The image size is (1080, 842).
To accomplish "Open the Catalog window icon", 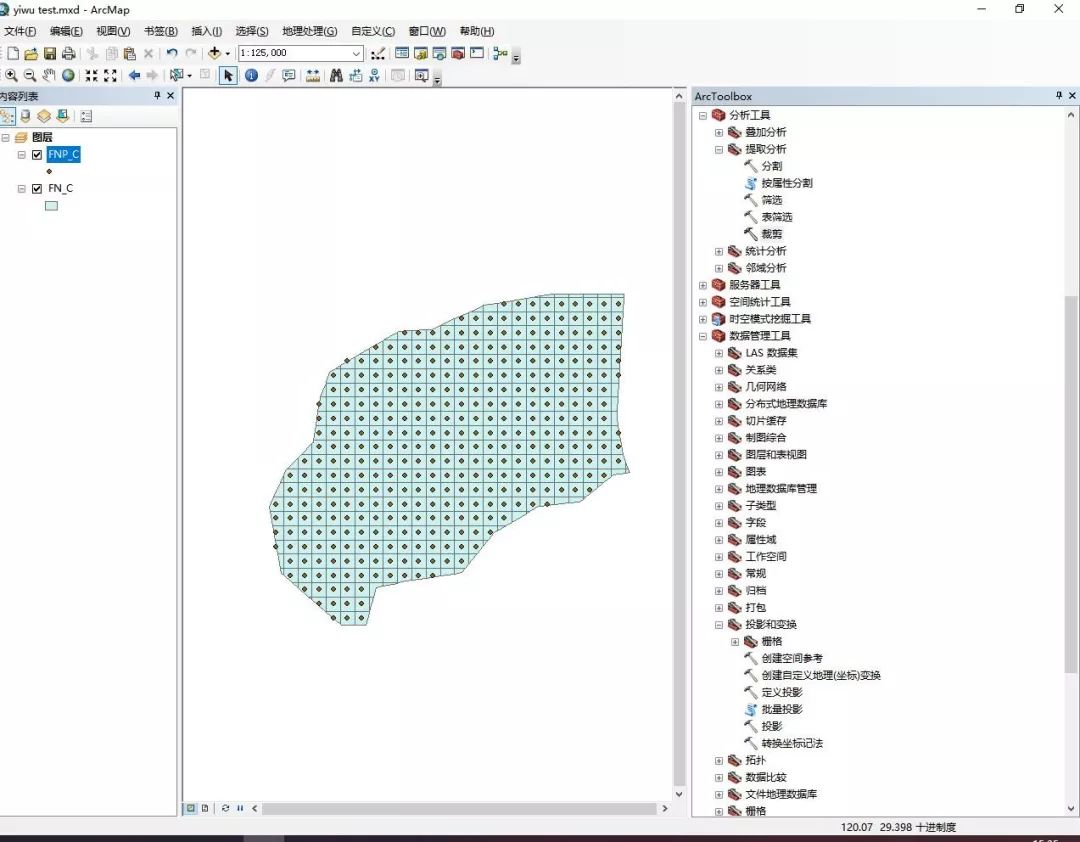I will click(421, 53).
